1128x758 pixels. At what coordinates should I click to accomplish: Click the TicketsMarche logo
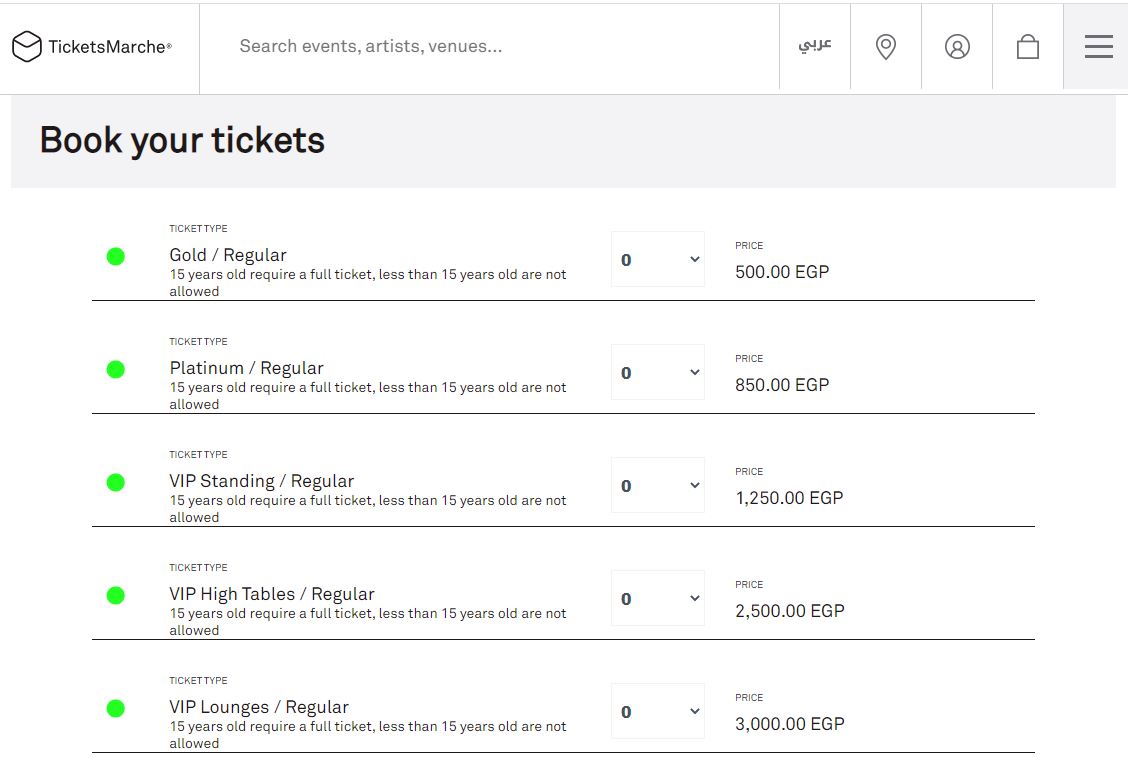point(92,46)
